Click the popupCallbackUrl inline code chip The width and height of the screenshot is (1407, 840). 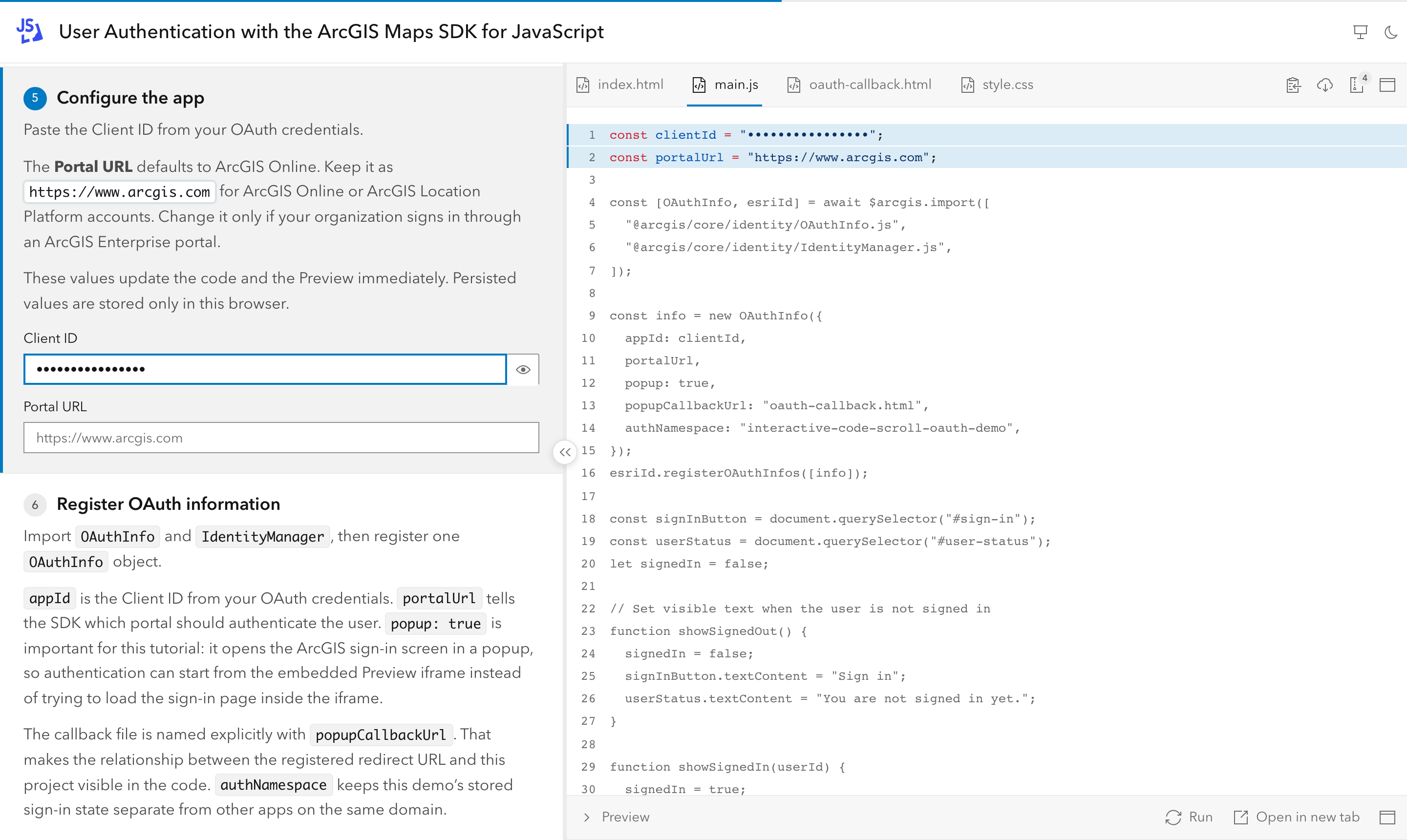point(381,735)
